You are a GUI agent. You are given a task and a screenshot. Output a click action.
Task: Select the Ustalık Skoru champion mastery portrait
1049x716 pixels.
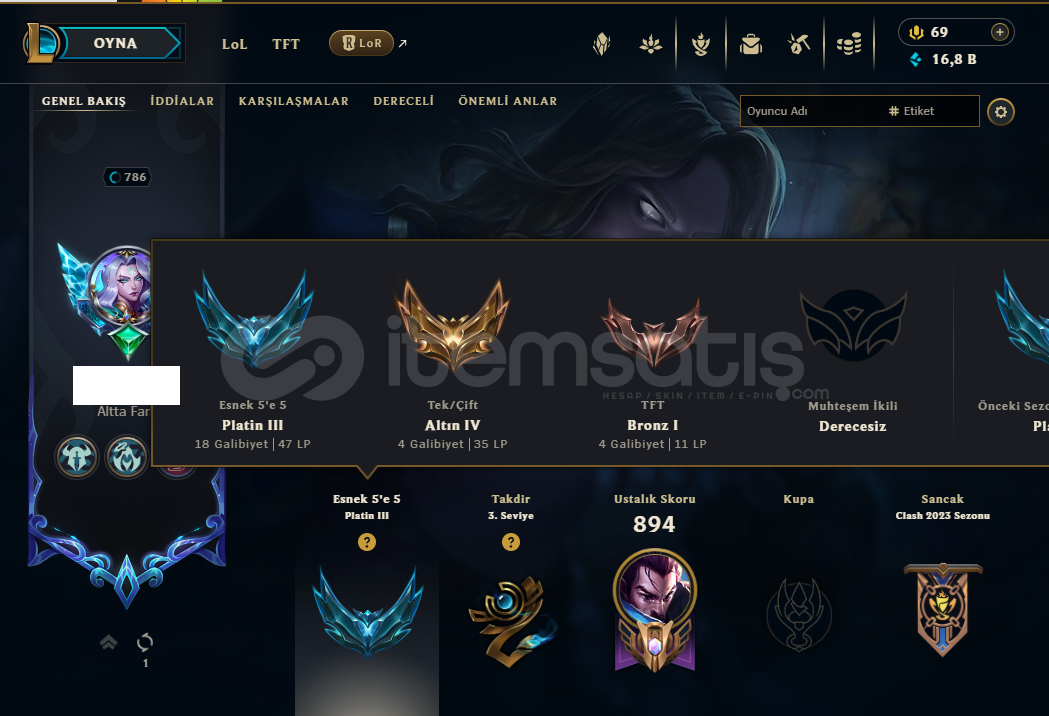pos(654,610)
